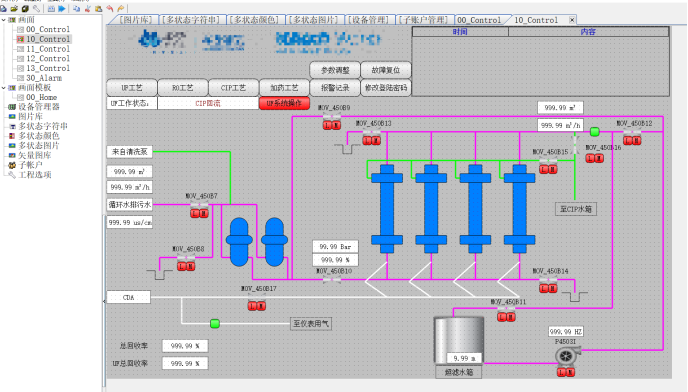Click the 999.99 HZ pump frequency field
Screen dimensions: 688x392
coord(566,331)
